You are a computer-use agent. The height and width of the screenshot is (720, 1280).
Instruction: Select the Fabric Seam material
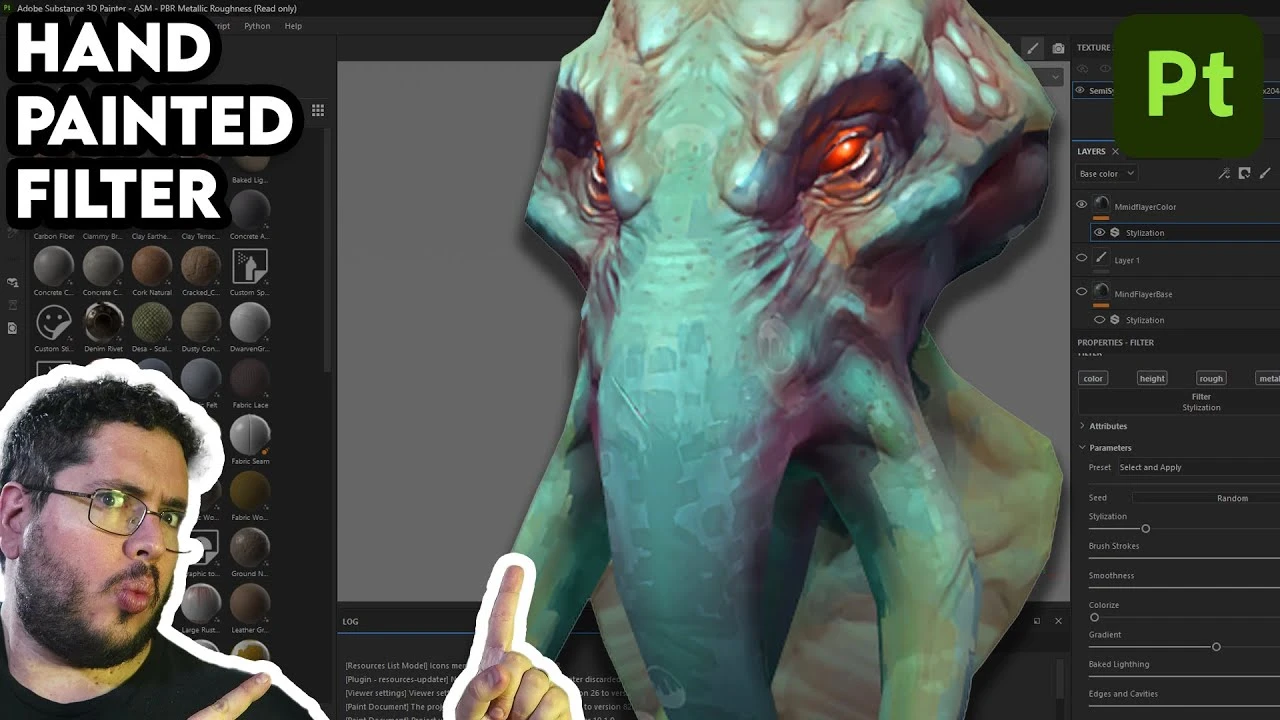point(249,434)
